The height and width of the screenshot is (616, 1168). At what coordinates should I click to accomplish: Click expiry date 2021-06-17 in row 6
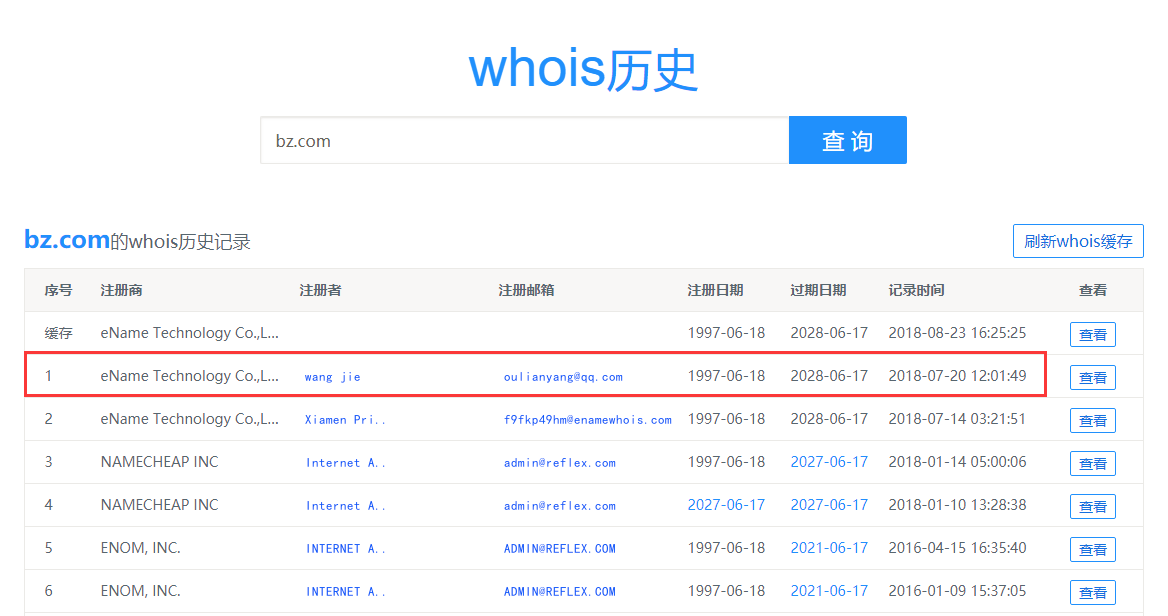829,591
